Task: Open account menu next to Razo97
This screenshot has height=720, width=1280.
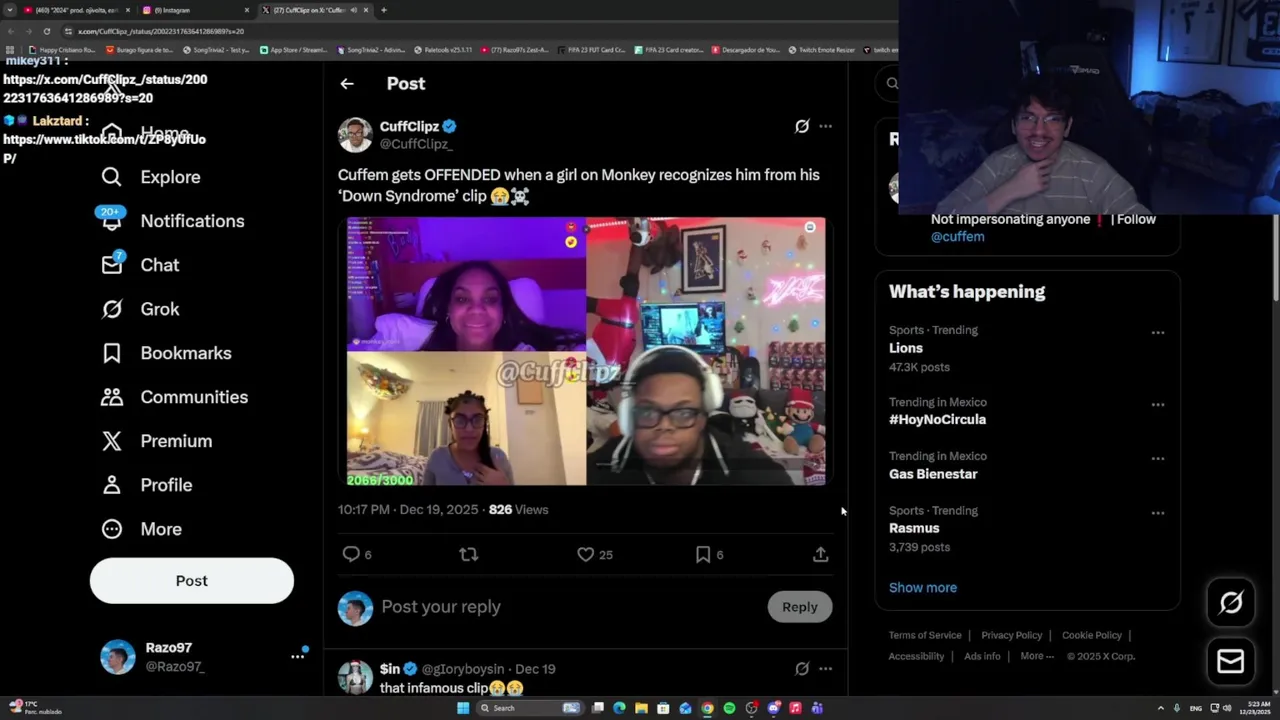Action: 297,656
